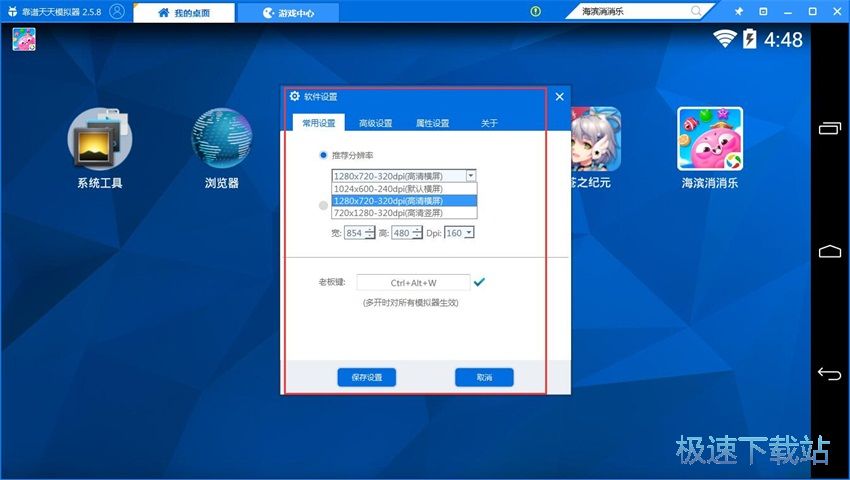This screenshot has width=850, height=480.
Task: Select the custom resolution radio button
Action: click(323, 206)
